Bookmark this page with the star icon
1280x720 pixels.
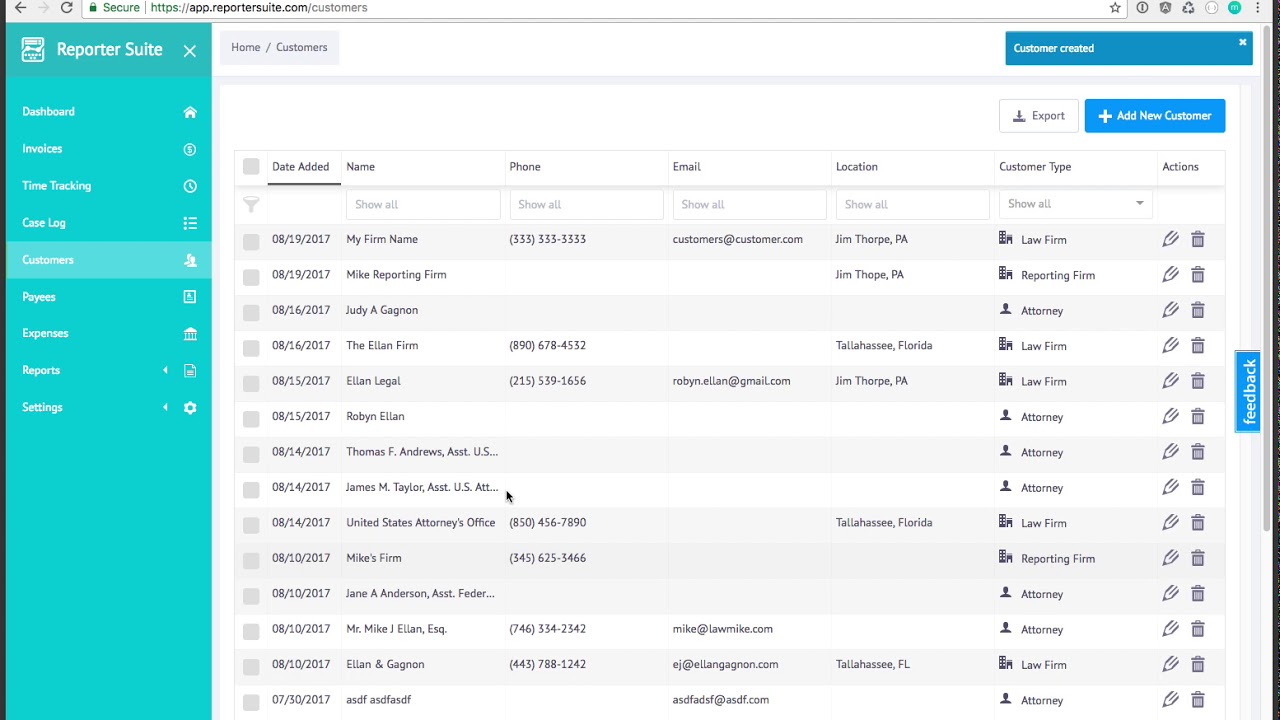coord(1115,8)
